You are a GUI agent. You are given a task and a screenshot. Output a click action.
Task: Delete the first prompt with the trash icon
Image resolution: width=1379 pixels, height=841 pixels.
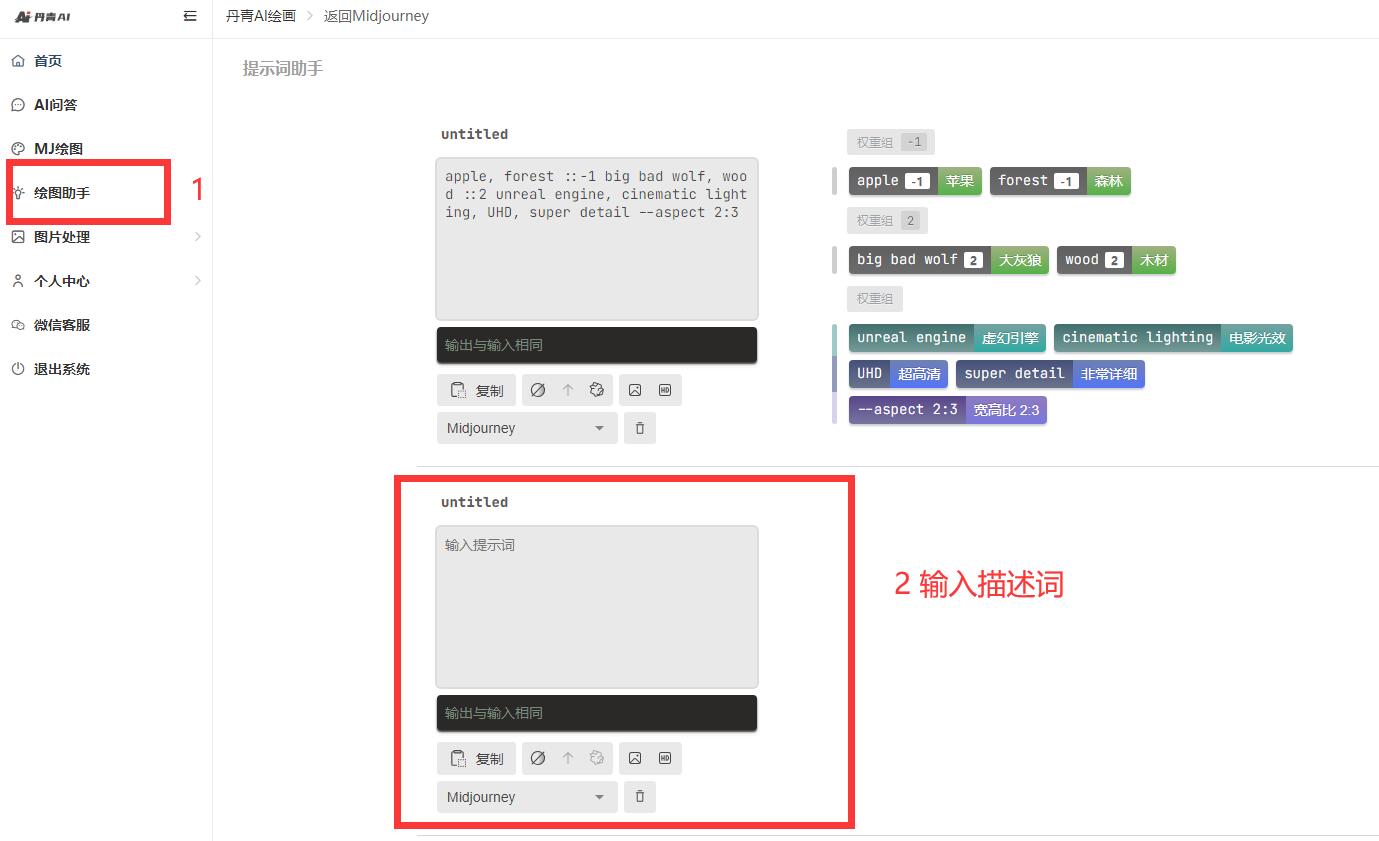click(x=640, y=428)
